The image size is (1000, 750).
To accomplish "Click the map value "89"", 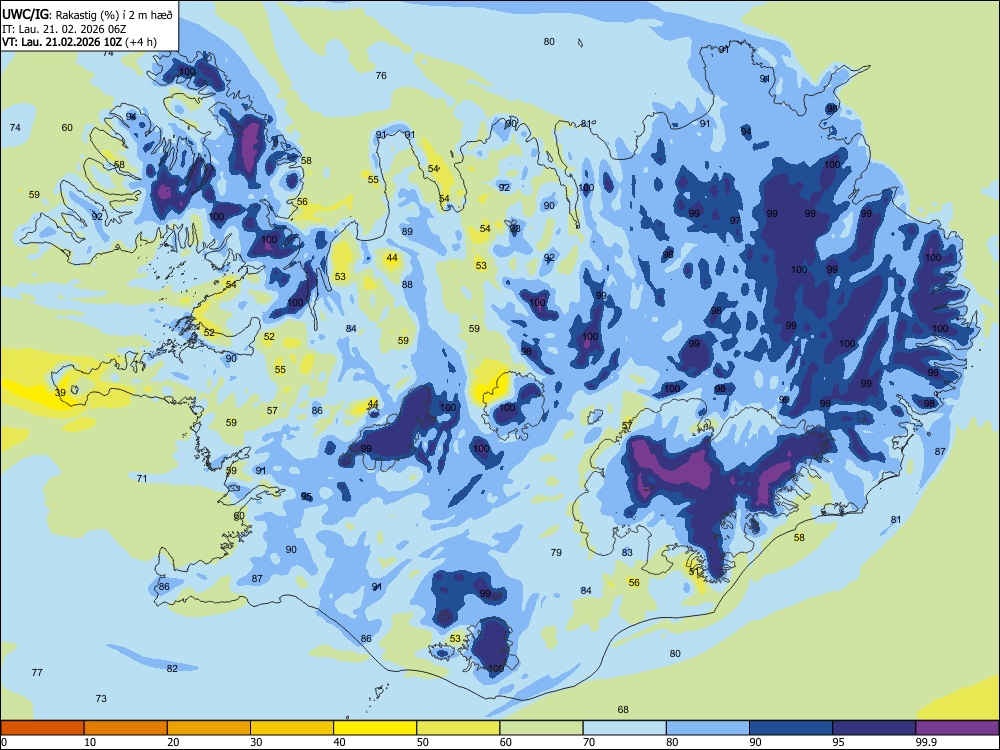I will (407, 232).
